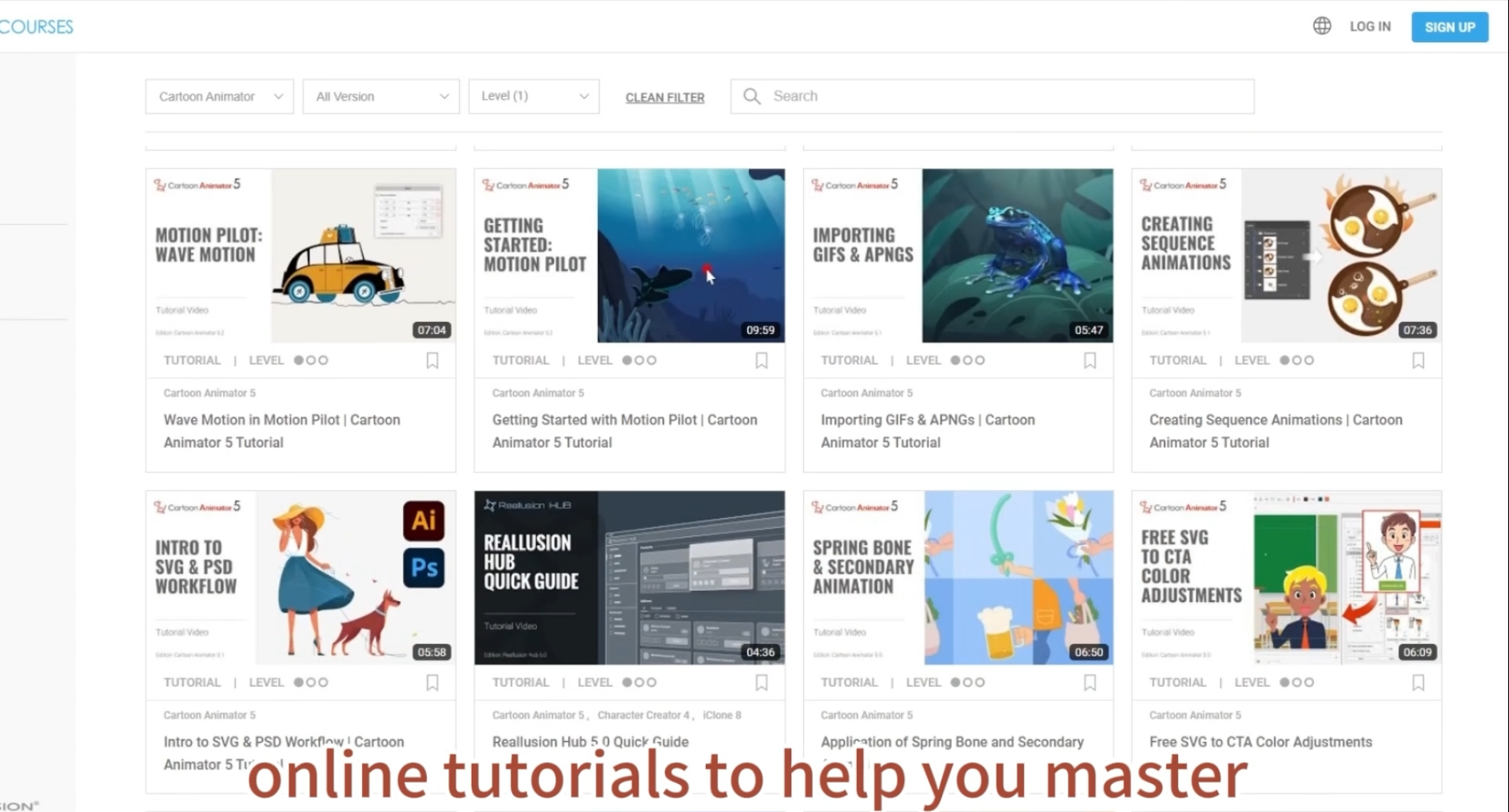Image resolution: width=1509 pixels, height=812 pixels.
Task: Click the search magnifier icon
Action: pyautogui.click(x=751, y=97)
